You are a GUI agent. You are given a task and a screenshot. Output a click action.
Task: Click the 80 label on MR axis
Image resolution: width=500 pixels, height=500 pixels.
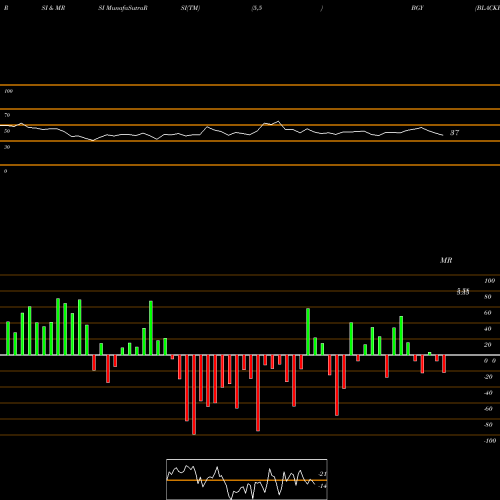(488, 297)
